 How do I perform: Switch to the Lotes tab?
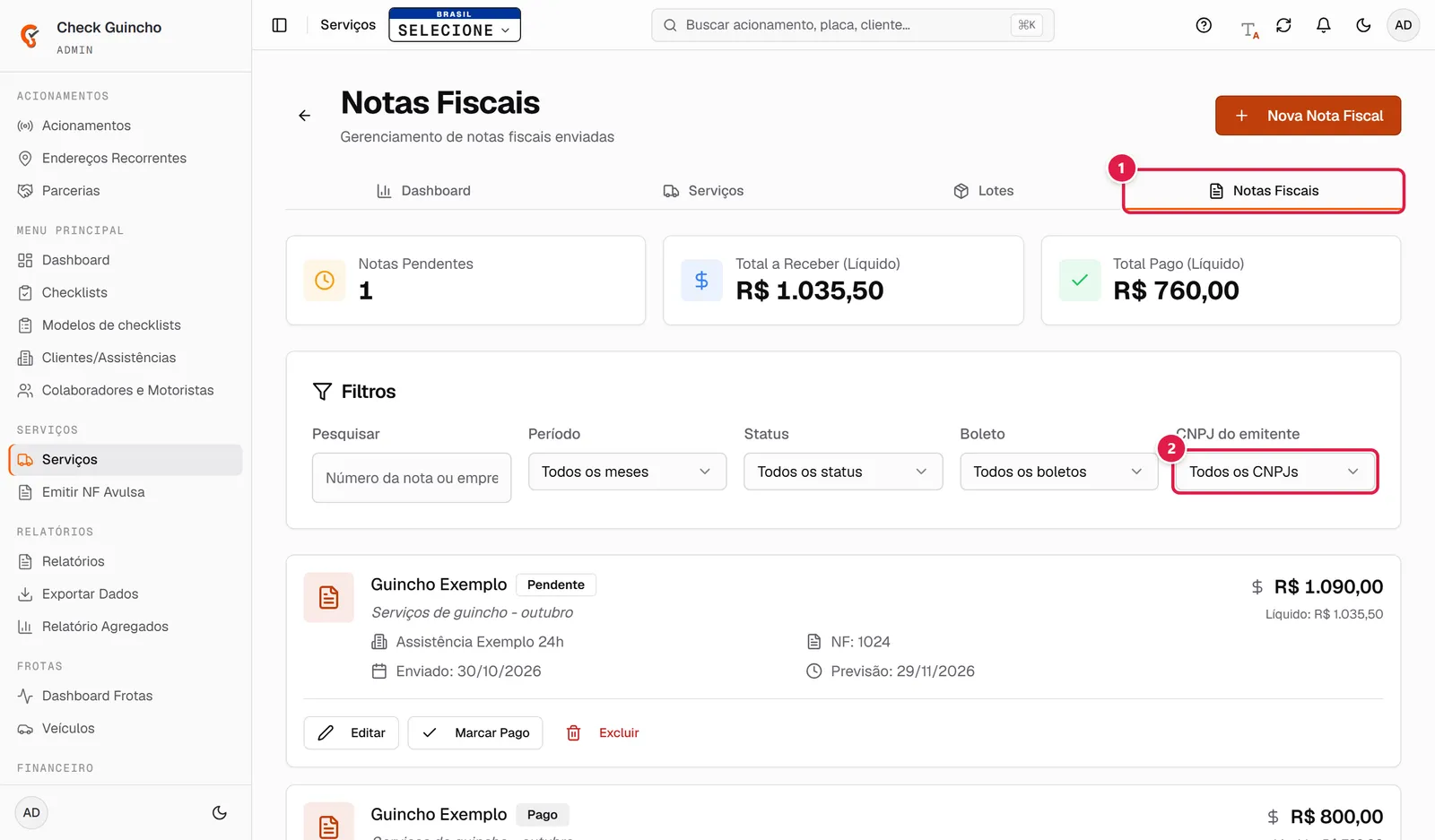983,191
